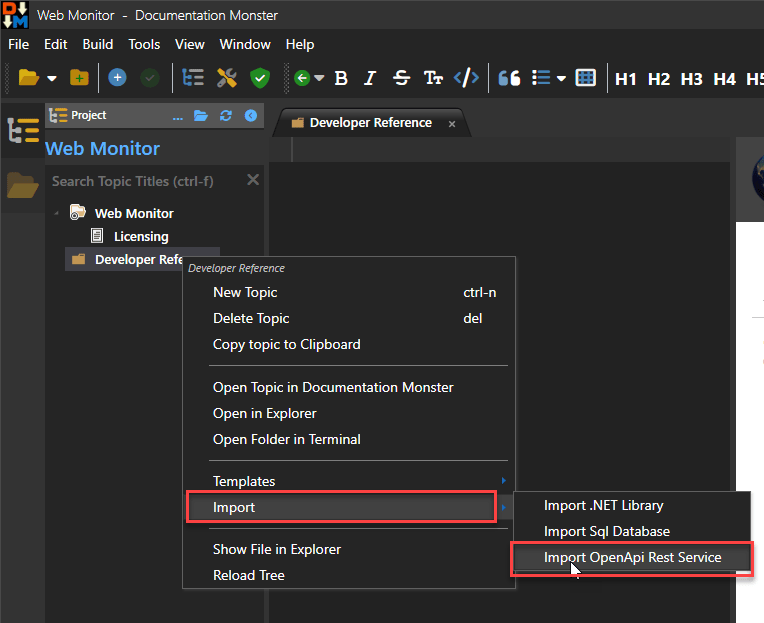
Task: Refresh the Project panel
Action: click(x=226, y=116)
